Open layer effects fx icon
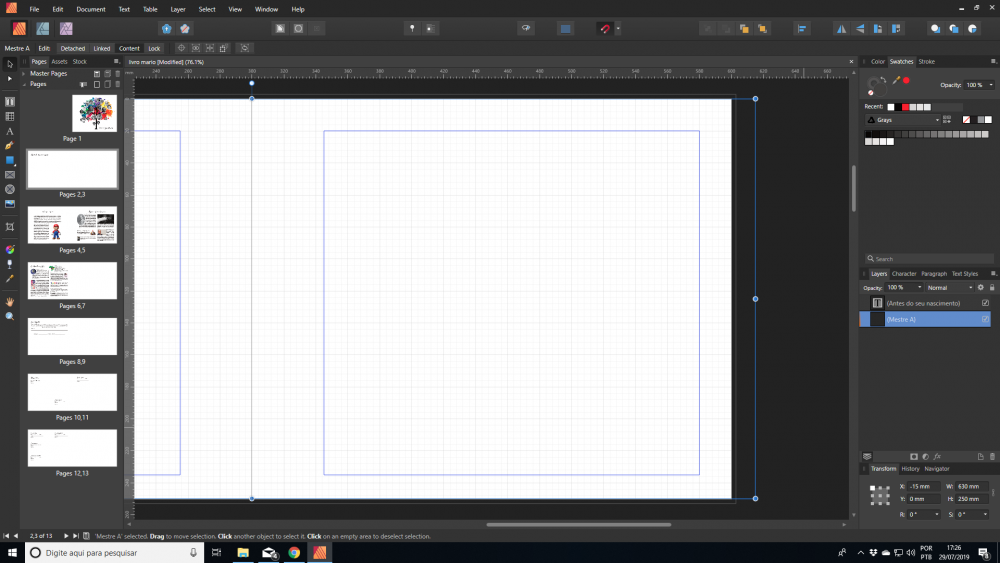 pyautogui.click(x=937, y=456)
